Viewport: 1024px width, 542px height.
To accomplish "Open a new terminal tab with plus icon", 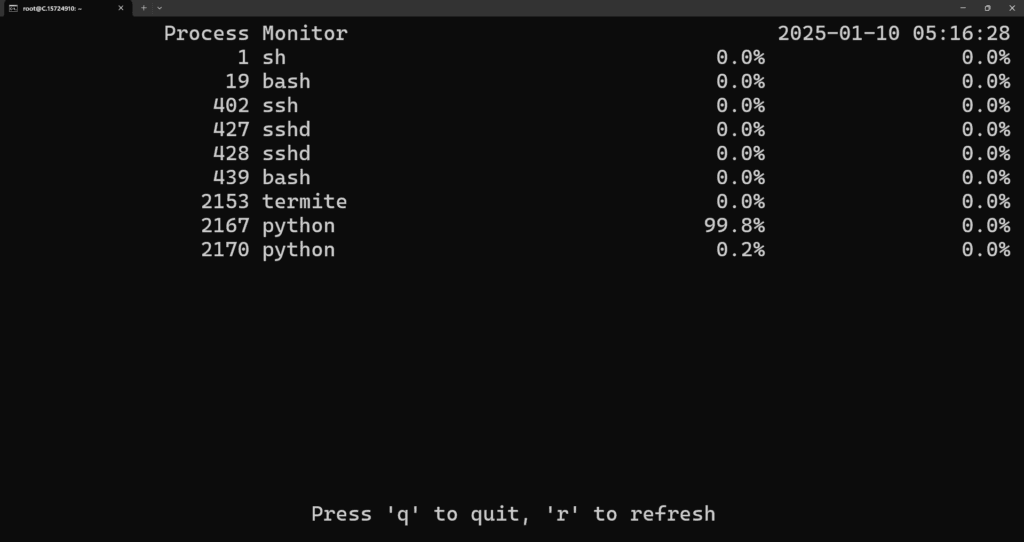I will point(144,8).
